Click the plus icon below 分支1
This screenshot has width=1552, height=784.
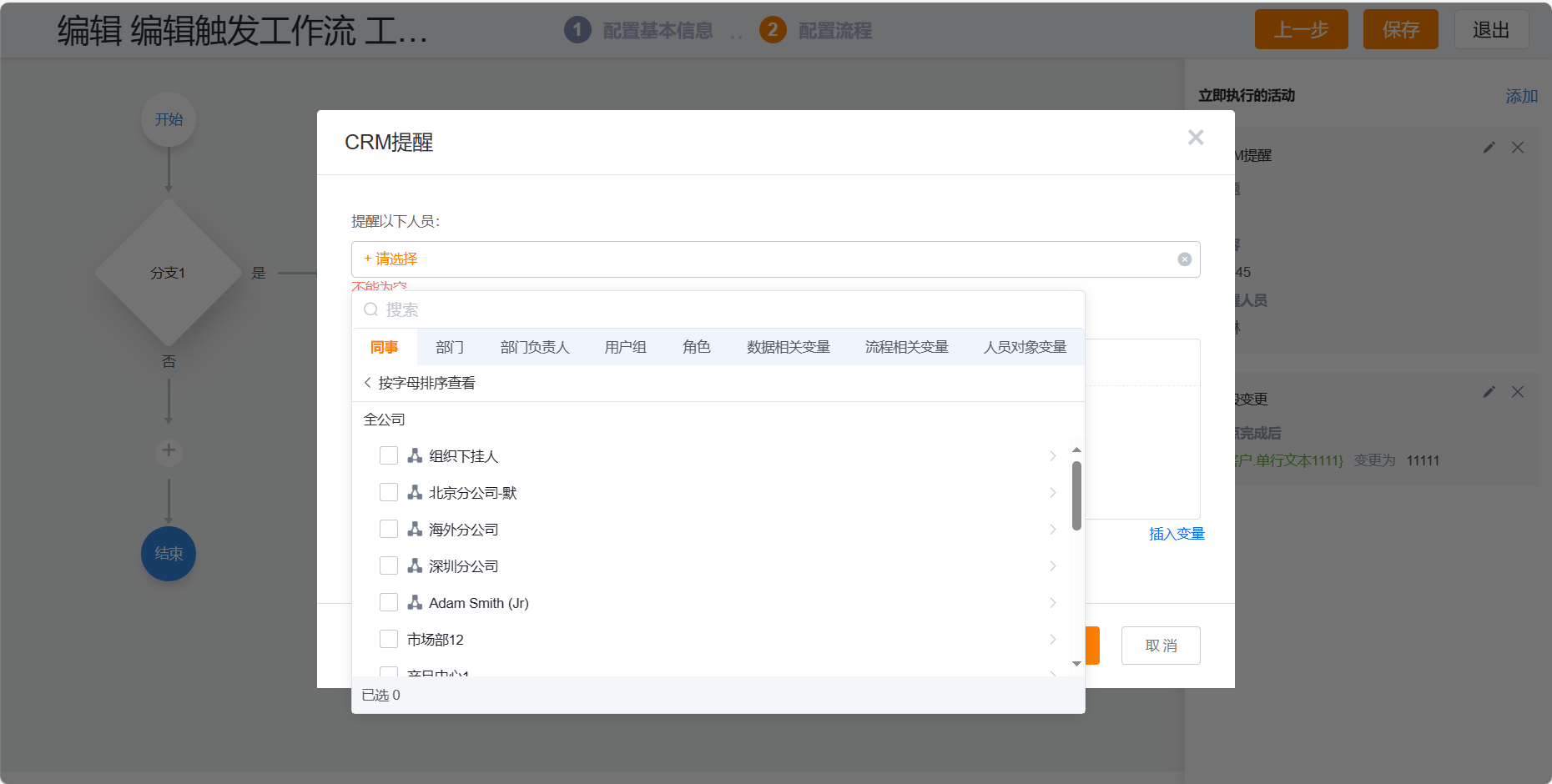[169, 450]
